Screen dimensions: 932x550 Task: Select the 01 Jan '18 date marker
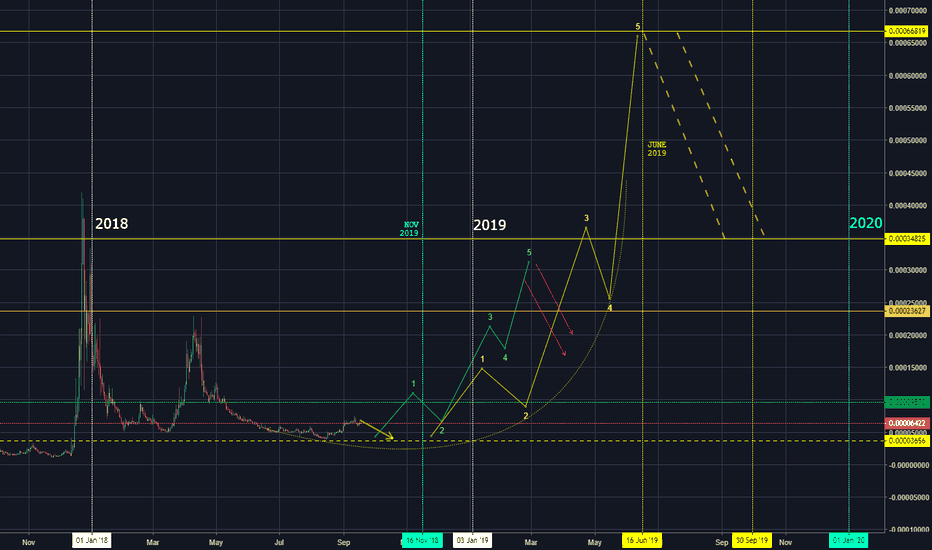point(92,540)
